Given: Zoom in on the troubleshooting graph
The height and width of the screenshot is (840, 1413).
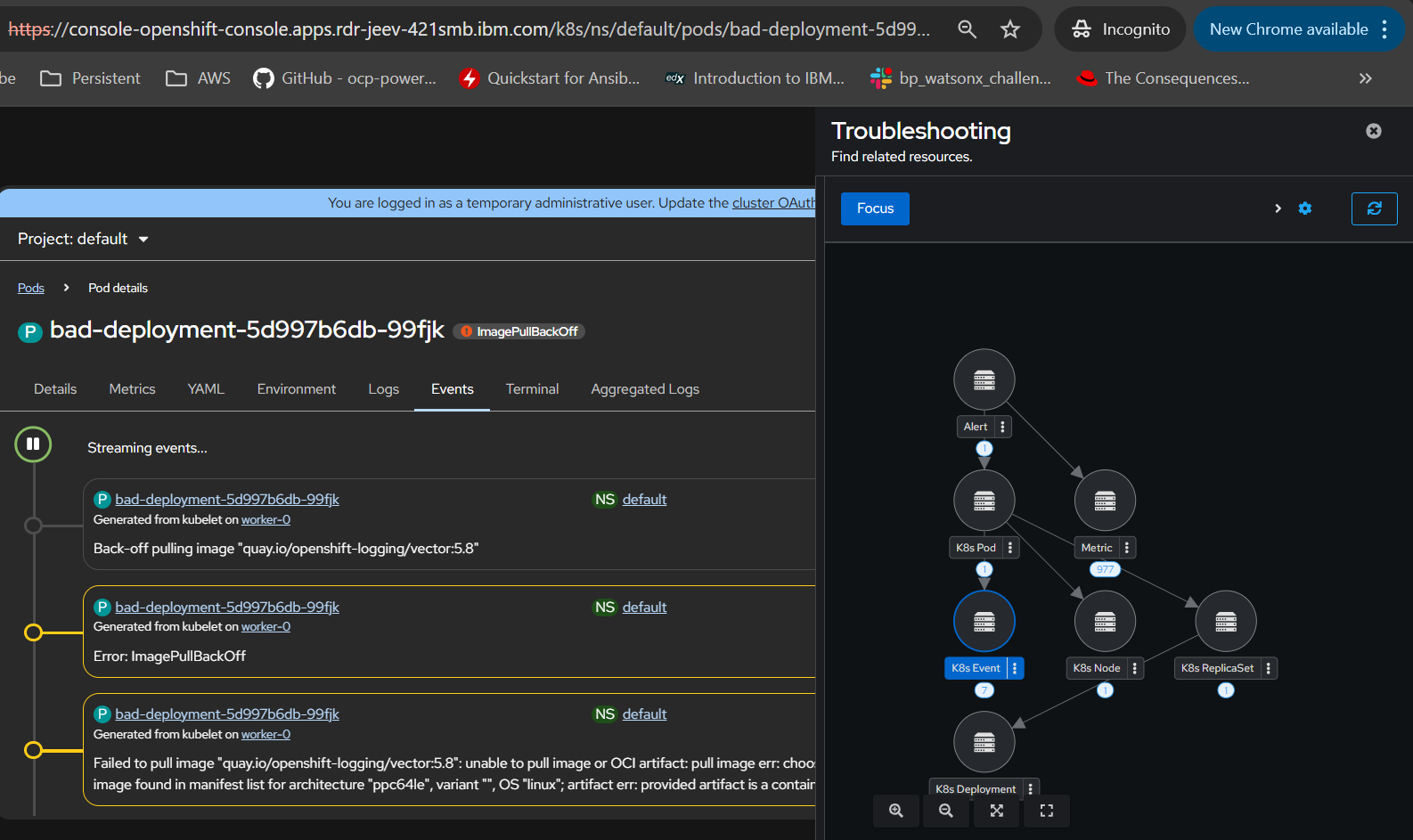Looking at the screenshot, I should pos(896,811).
